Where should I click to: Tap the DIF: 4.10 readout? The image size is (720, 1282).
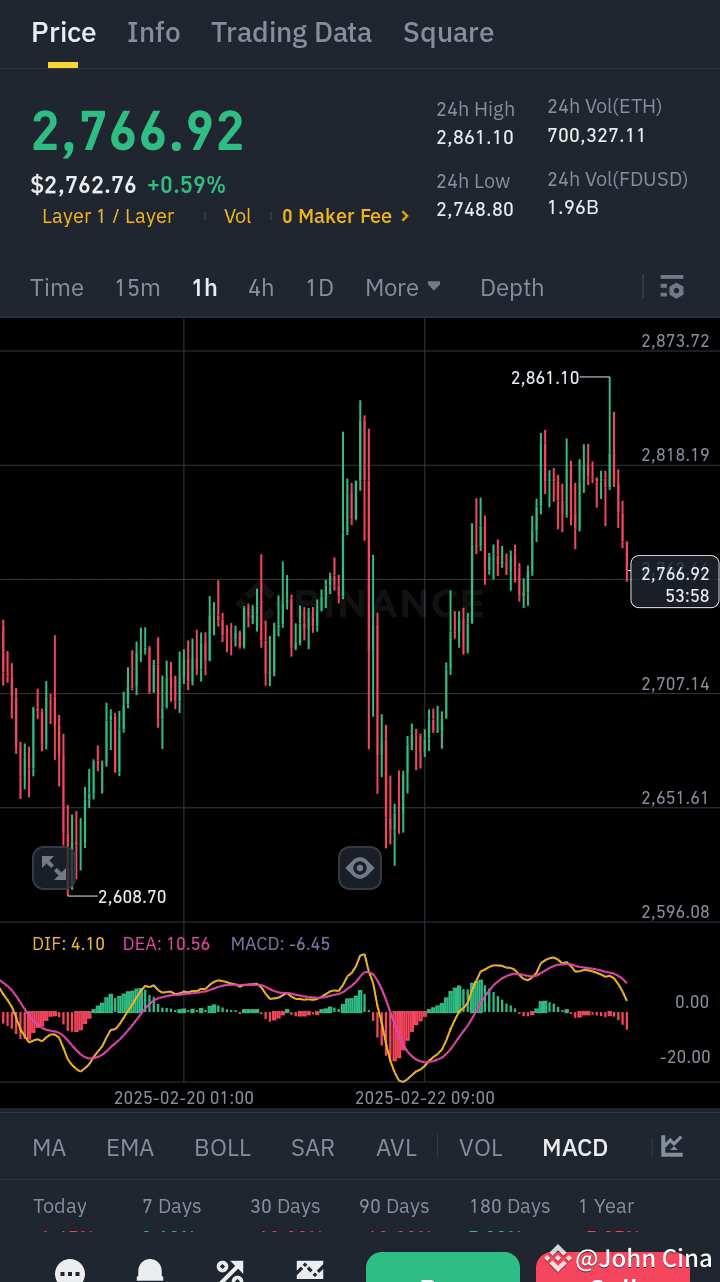(x=68, y=943)
